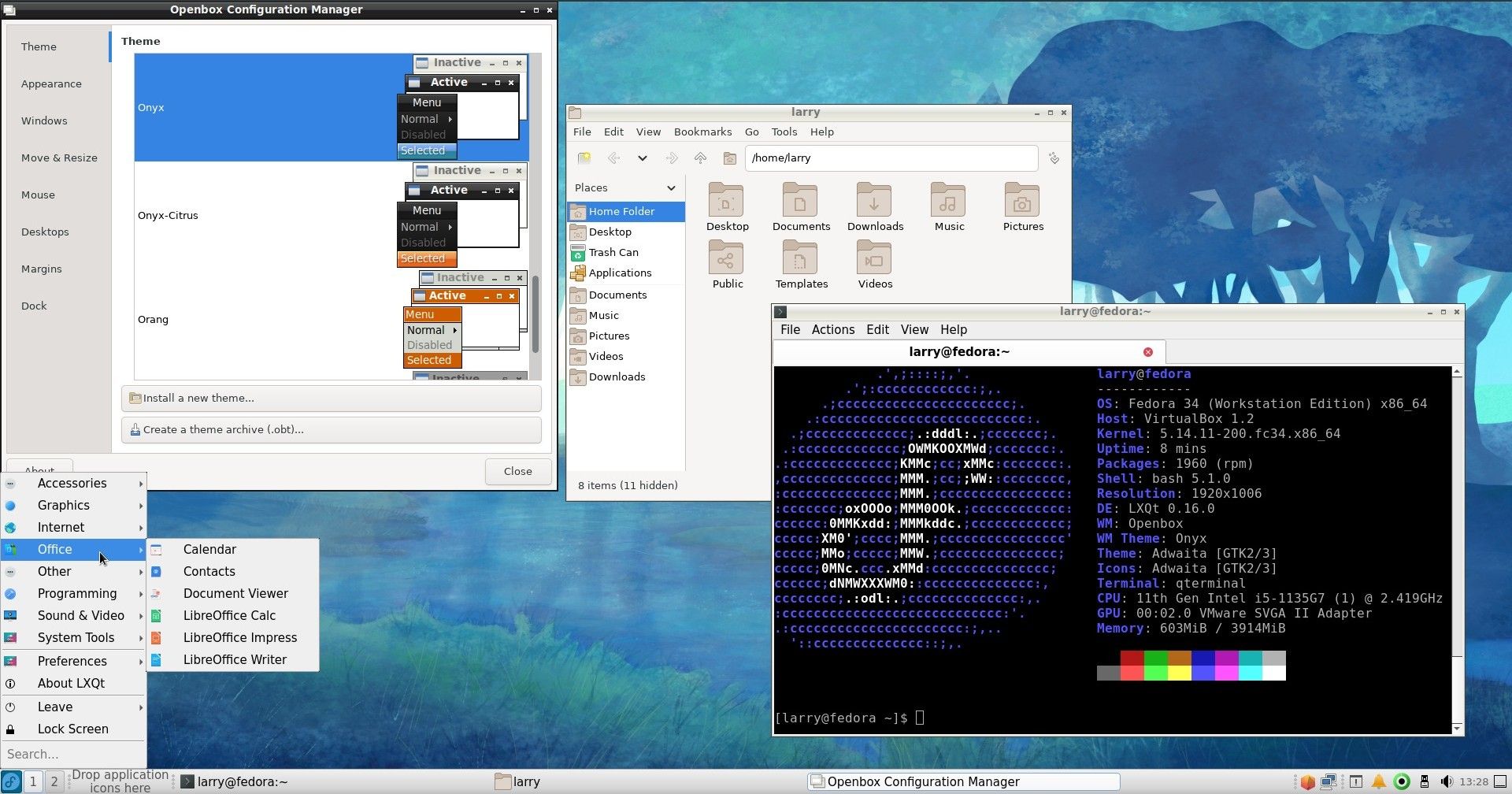The height and width of the screenshot is (794, 1512).
Task: Open Trash Can from the Places sidebar
Action: pyautogui.click(x=614, y=252)
